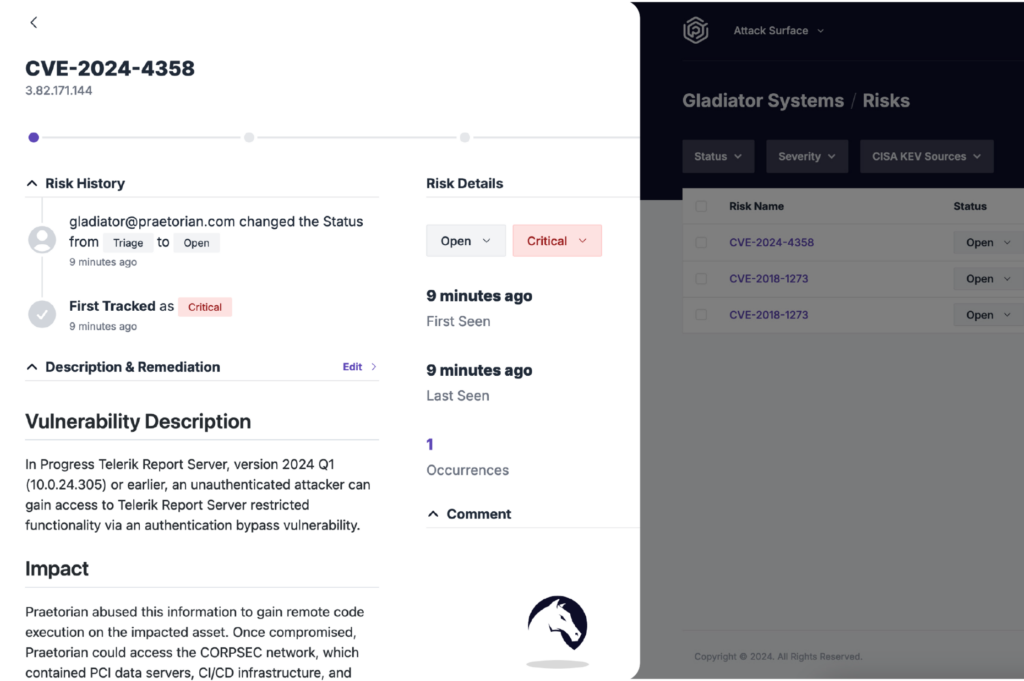
Task: Click the Praetorian logo icon
Action: point(696,30)
